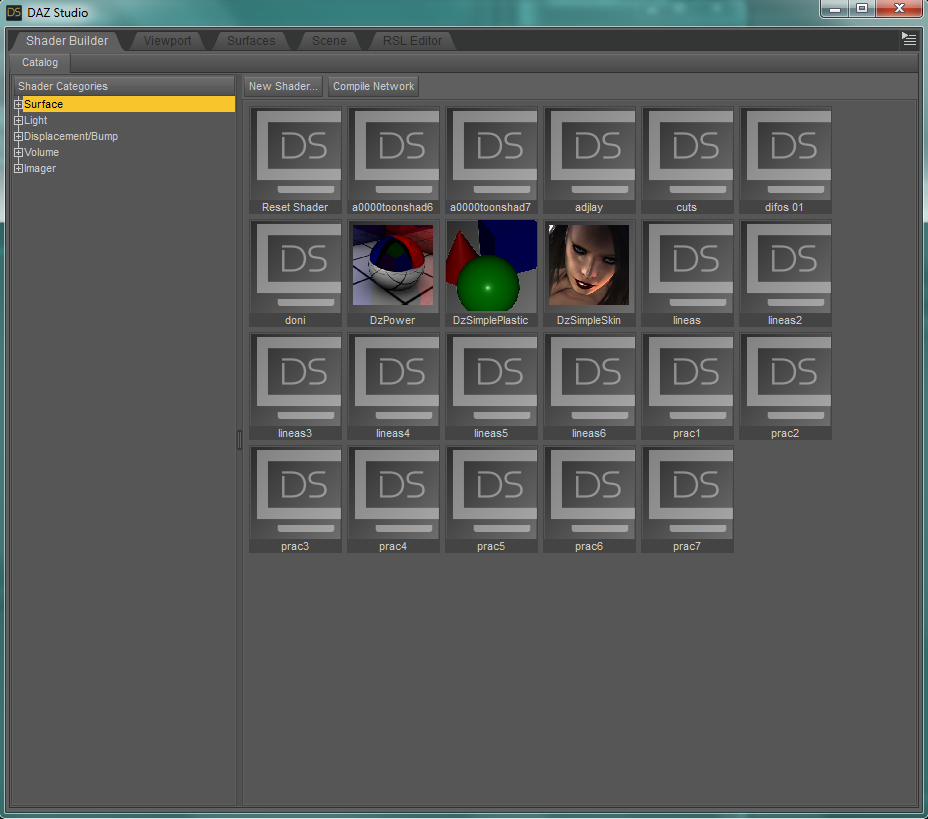Select the prac1 shader icon
The image size is (928, 819).
pyautogui.click(x=687, y=386)
